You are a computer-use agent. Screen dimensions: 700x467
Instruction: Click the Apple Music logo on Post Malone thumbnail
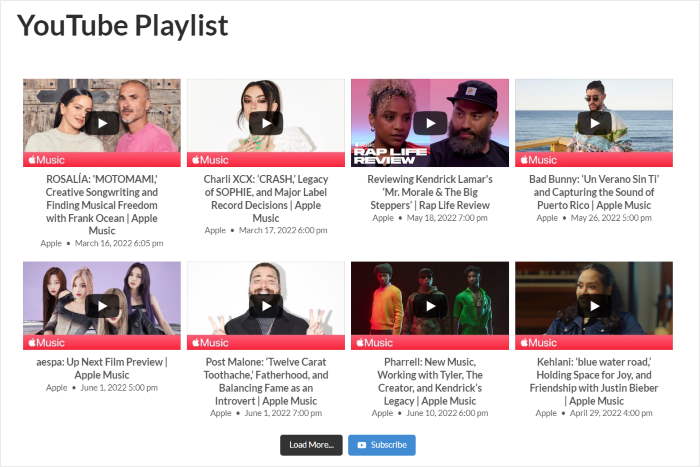click(210, 342)
